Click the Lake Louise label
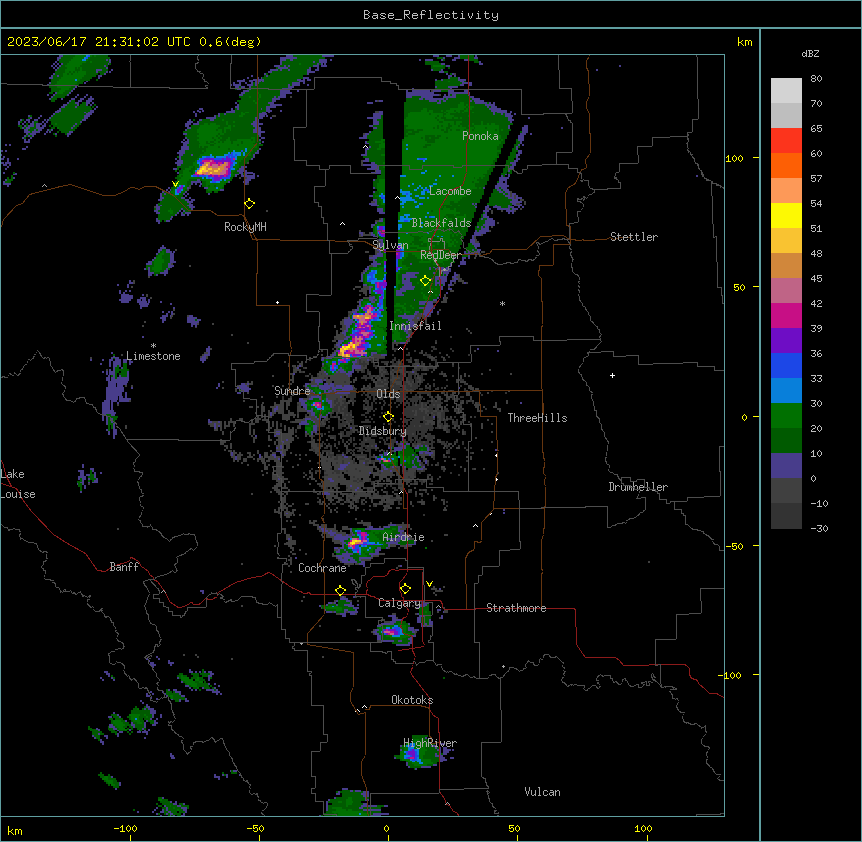862x842 pixels. pos(18,484)
